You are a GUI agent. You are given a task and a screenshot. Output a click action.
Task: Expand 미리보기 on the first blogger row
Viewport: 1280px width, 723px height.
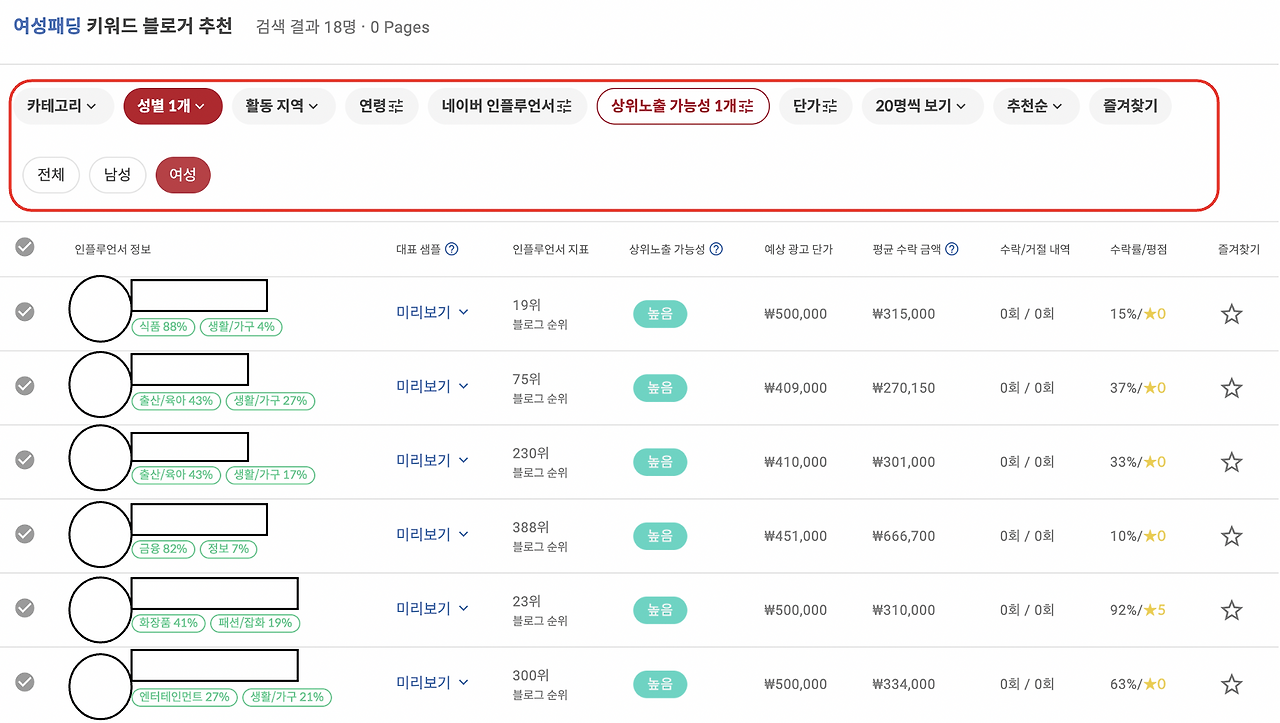click(430, 313)
